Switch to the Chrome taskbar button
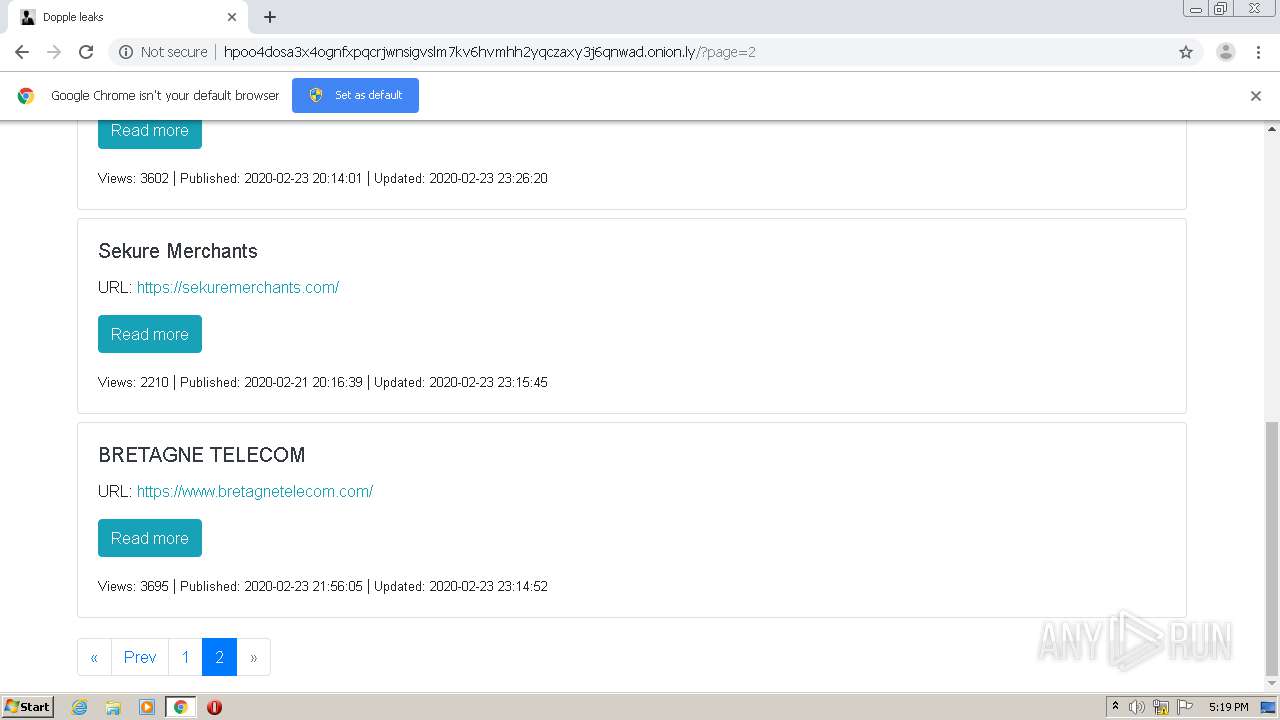This screenshot has width=1280, height=720. tap(181, 707)
